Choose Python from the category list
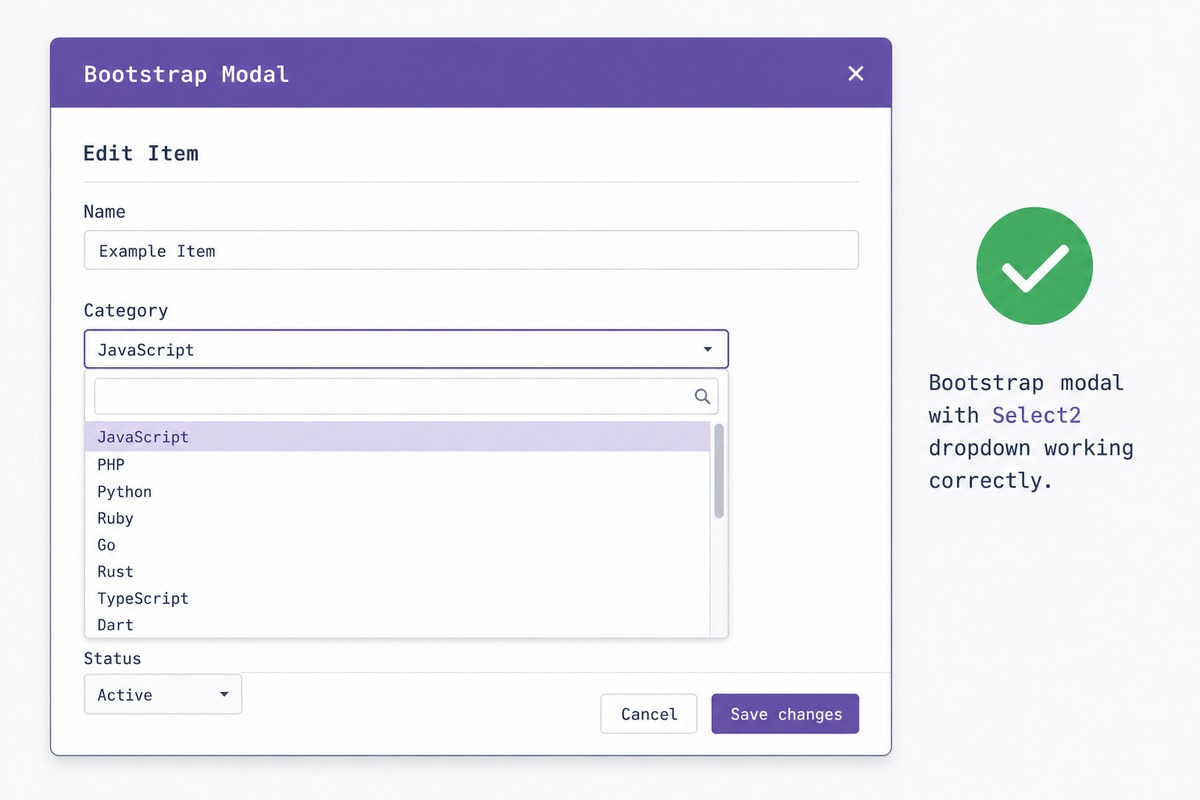 (x=398, y=491)
